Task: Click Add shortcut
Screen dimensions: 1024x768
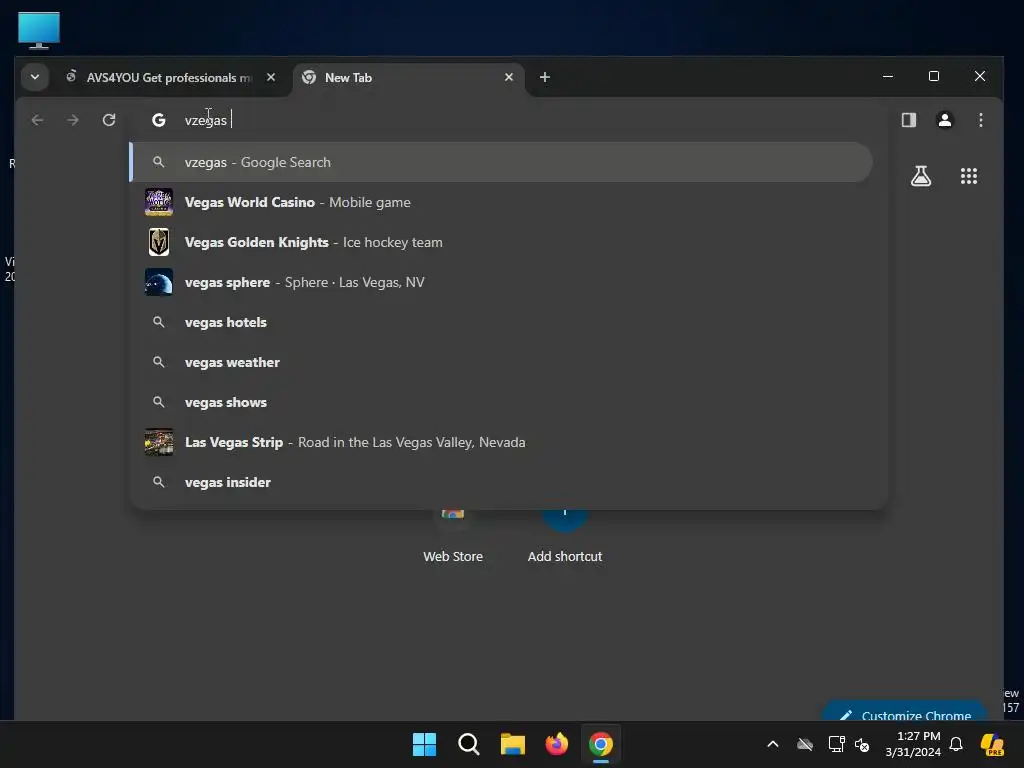Action: click(x=565, y=536)
